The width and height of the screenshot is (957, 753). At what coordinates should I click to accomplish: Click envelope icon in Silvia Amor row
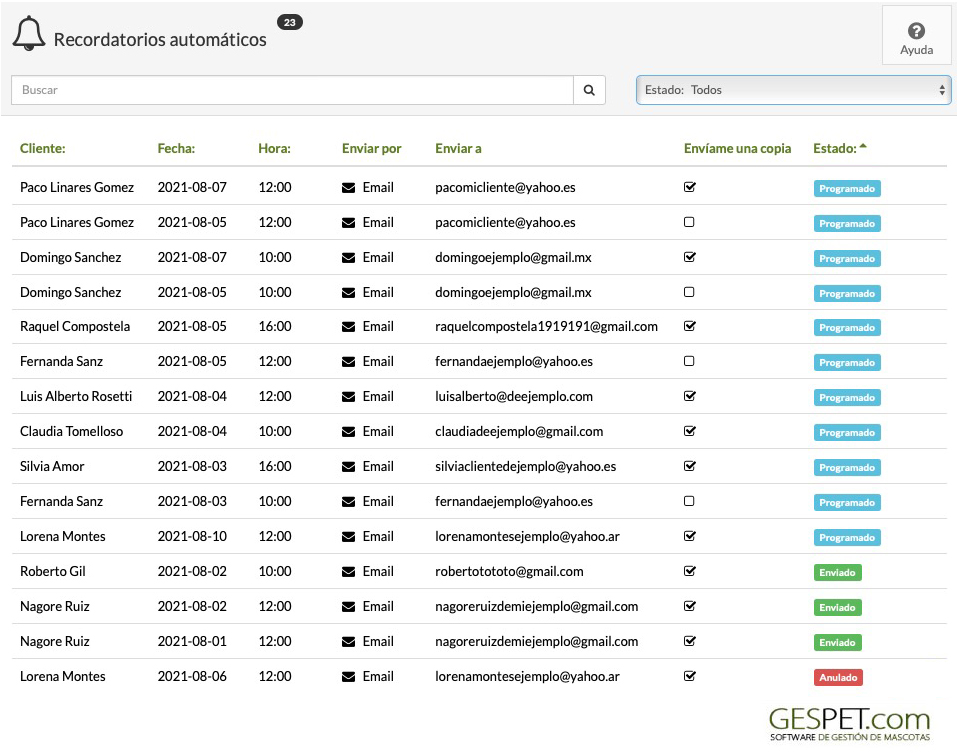click(348, 467)
